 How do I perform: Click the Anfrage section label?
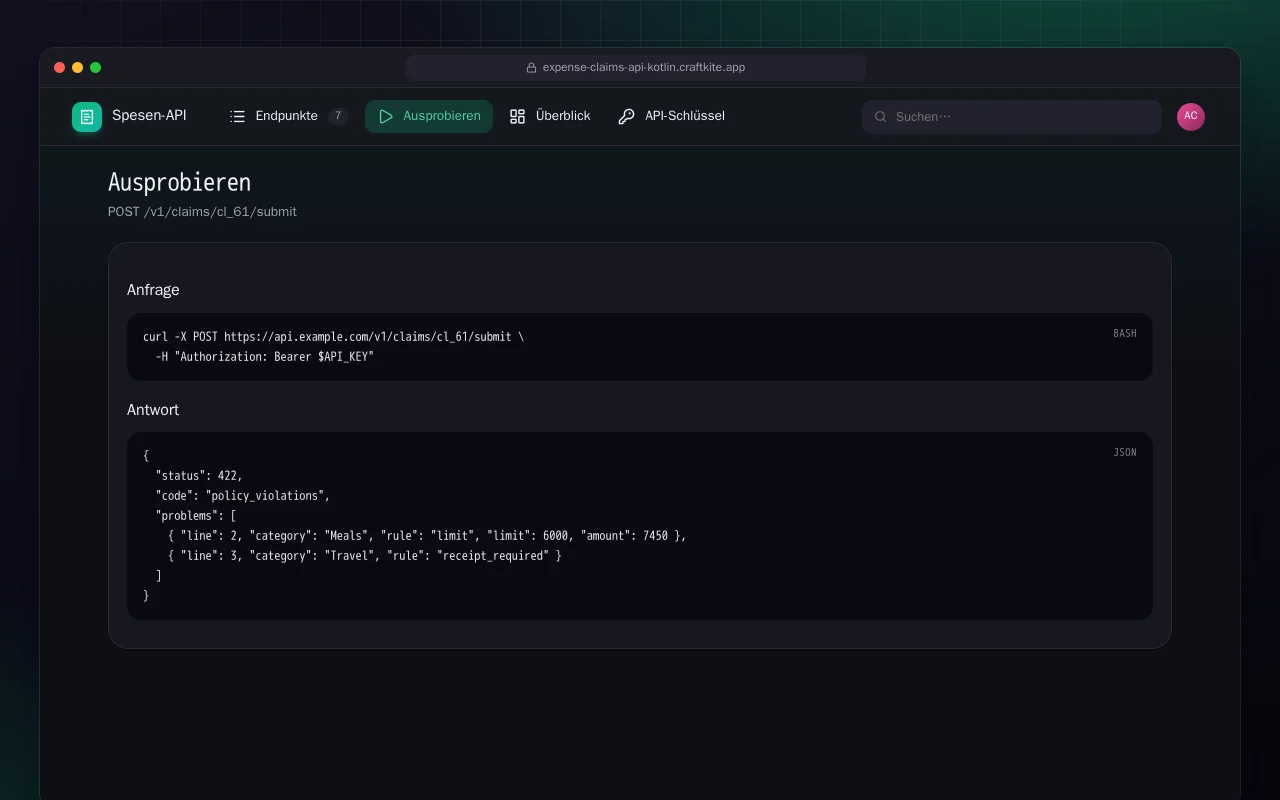click(153, 290)
